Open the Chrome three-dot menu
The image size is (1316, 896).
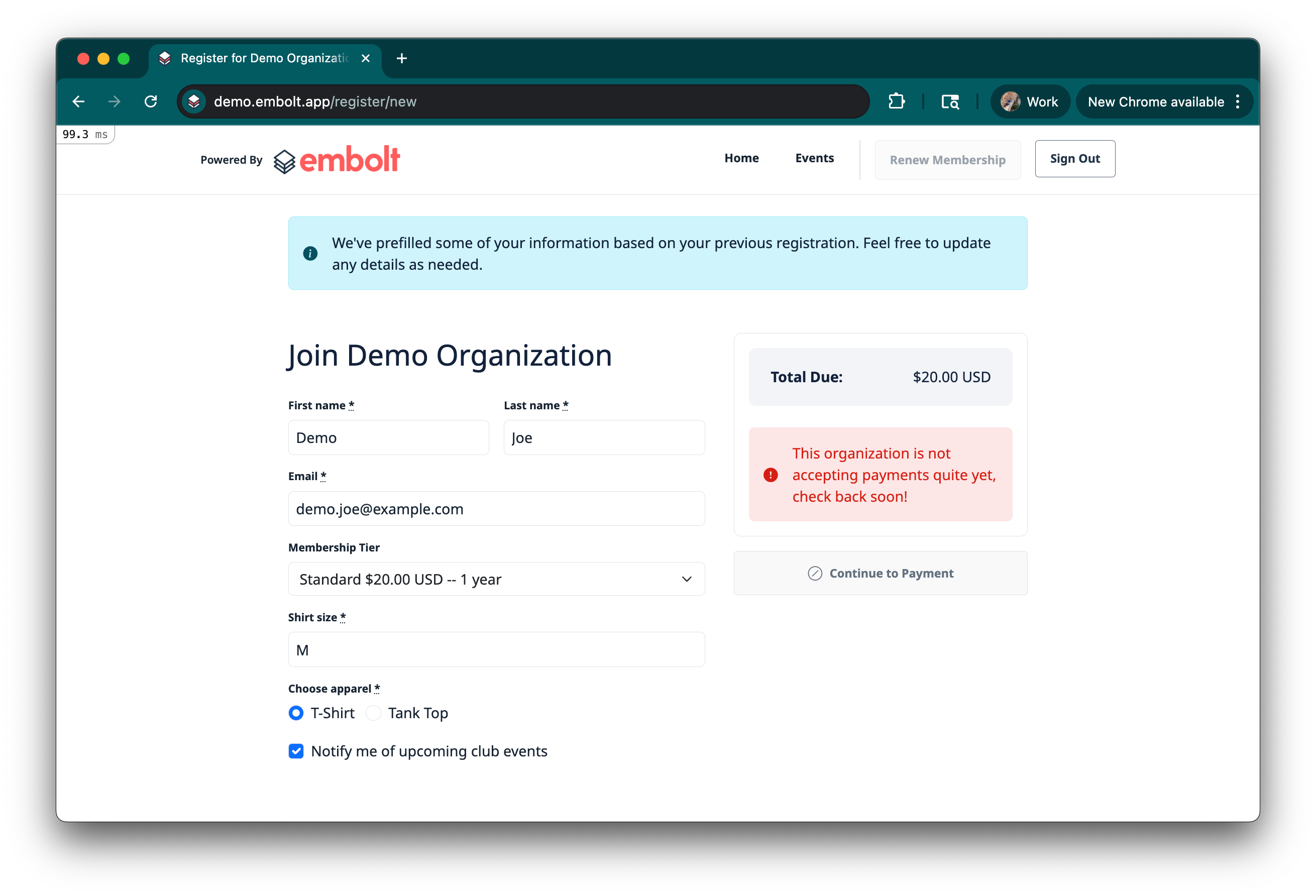point(1238,101)
